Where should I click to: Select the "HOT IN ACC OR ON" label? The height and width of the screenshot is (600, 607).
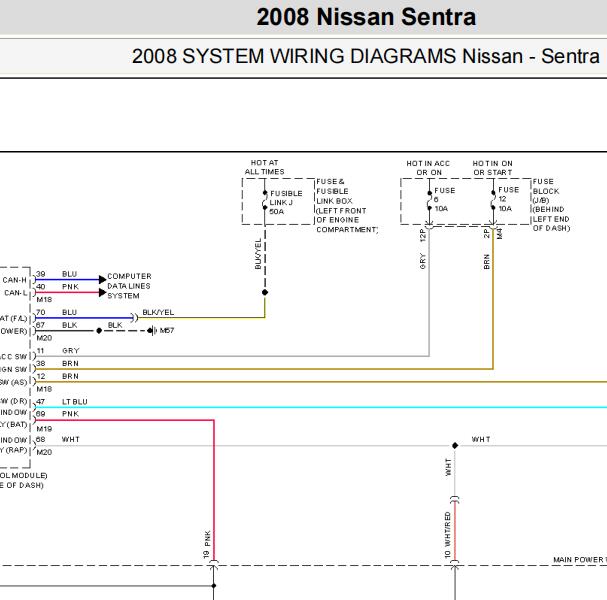[x=428, y=168]
